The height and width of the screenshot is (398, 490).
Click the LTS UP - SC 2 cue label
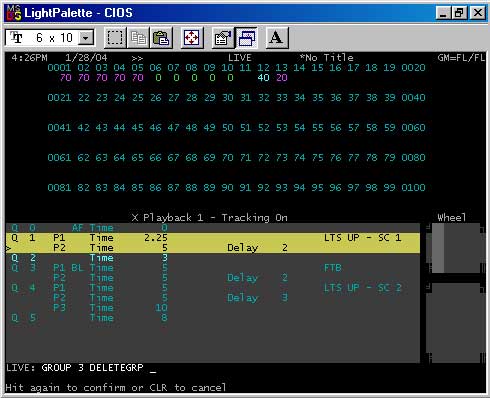(362, 288)
